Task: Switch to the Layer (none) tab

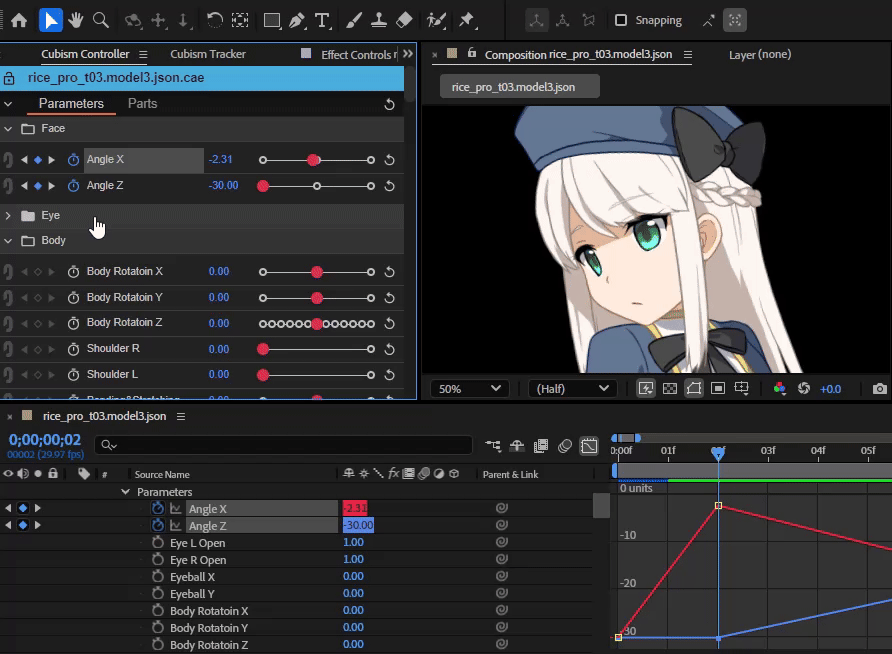Action: (x=760, y=55)
